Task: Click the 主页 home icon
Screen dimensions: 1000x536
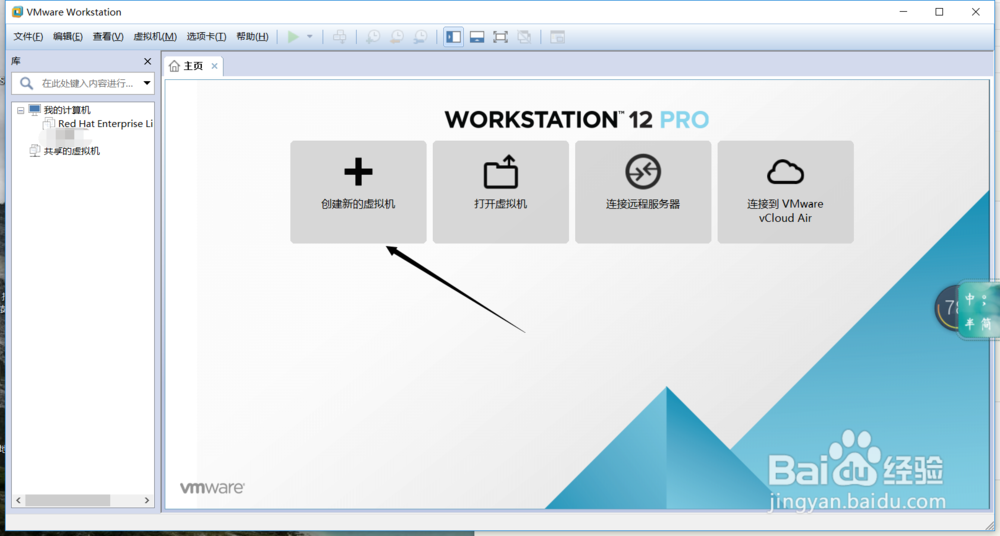Action: 174,66
